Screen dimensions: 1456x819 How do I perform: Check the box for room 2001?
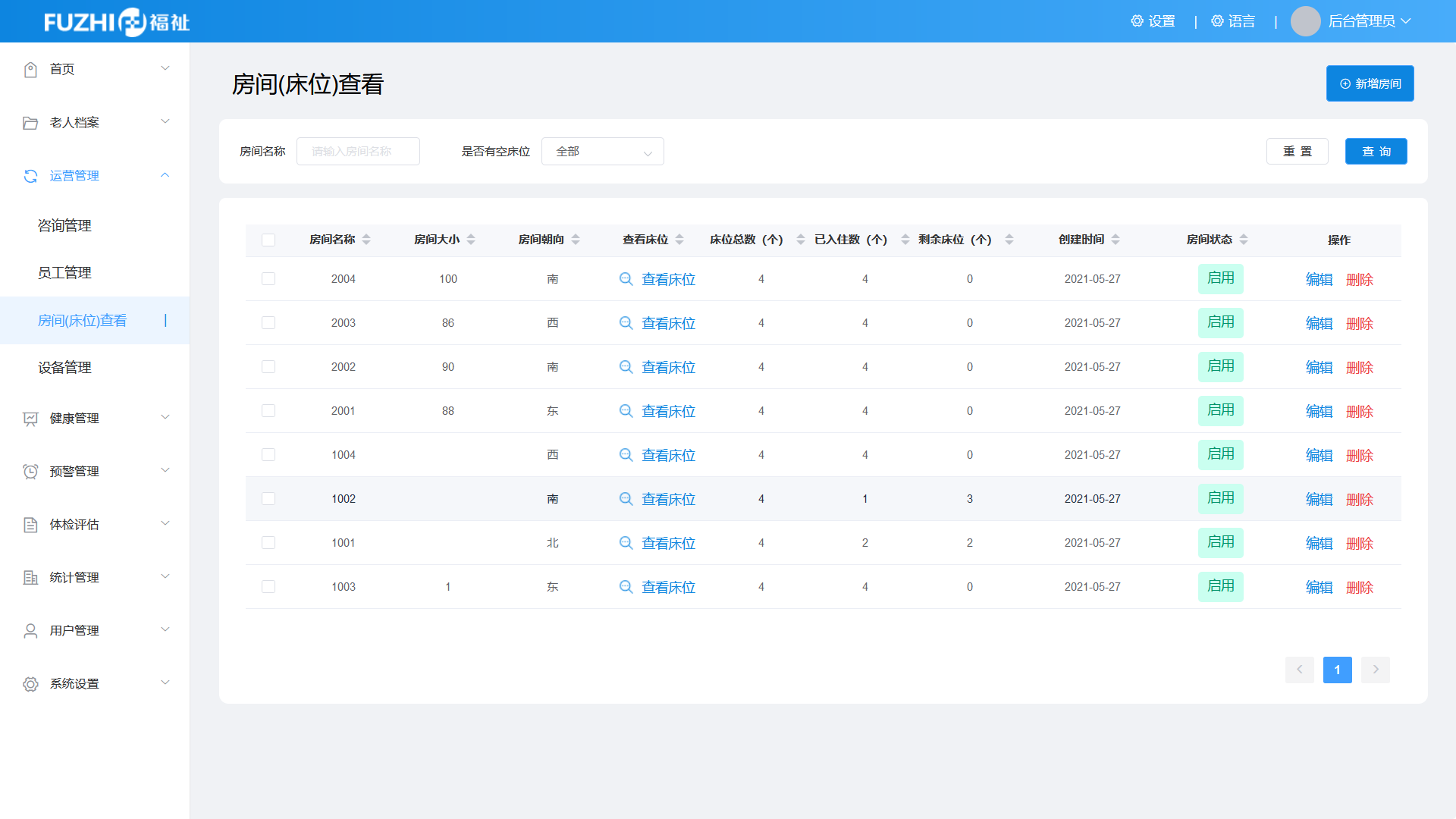pos(268,411)
